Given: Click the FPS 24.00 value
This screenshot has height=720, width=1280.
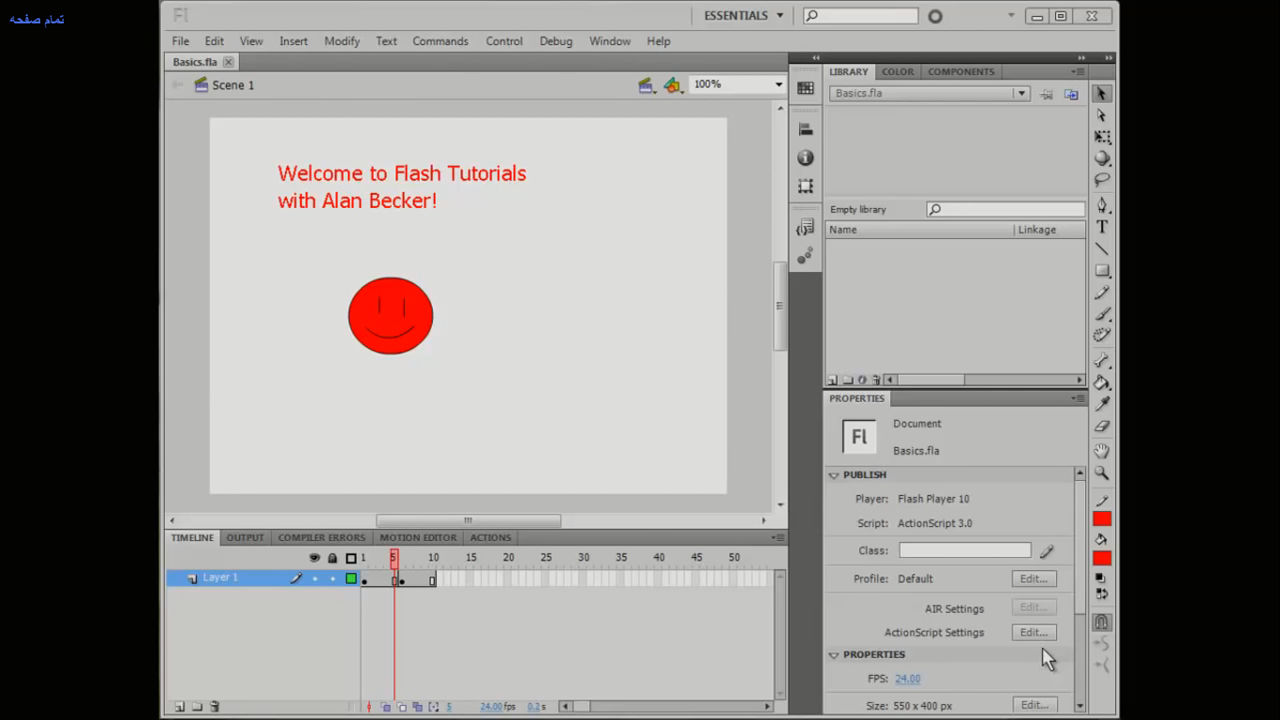Looking at the screenshot, I should pyautogui.click(x=907, y=679).
